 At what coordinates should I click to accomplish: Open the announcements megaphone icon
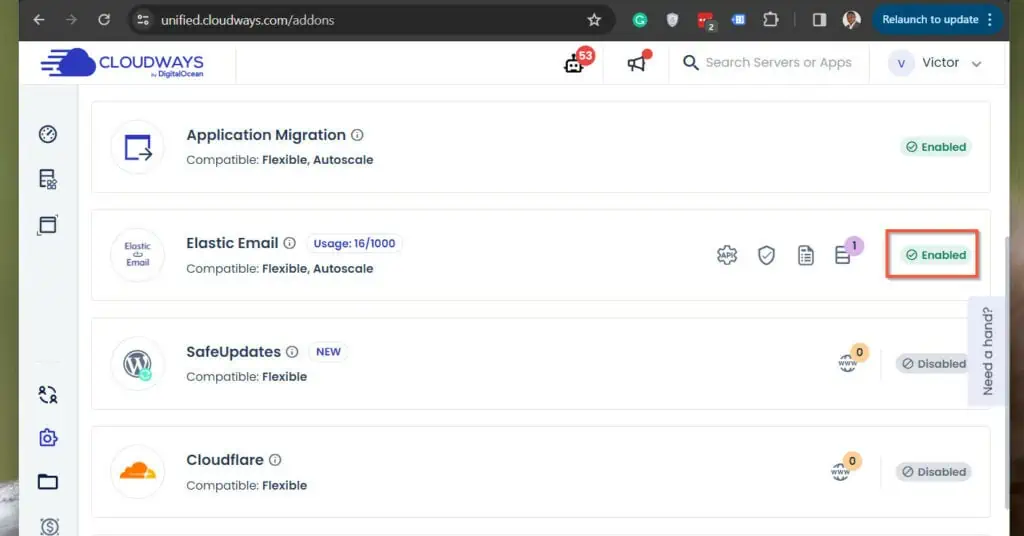point(639,61)
